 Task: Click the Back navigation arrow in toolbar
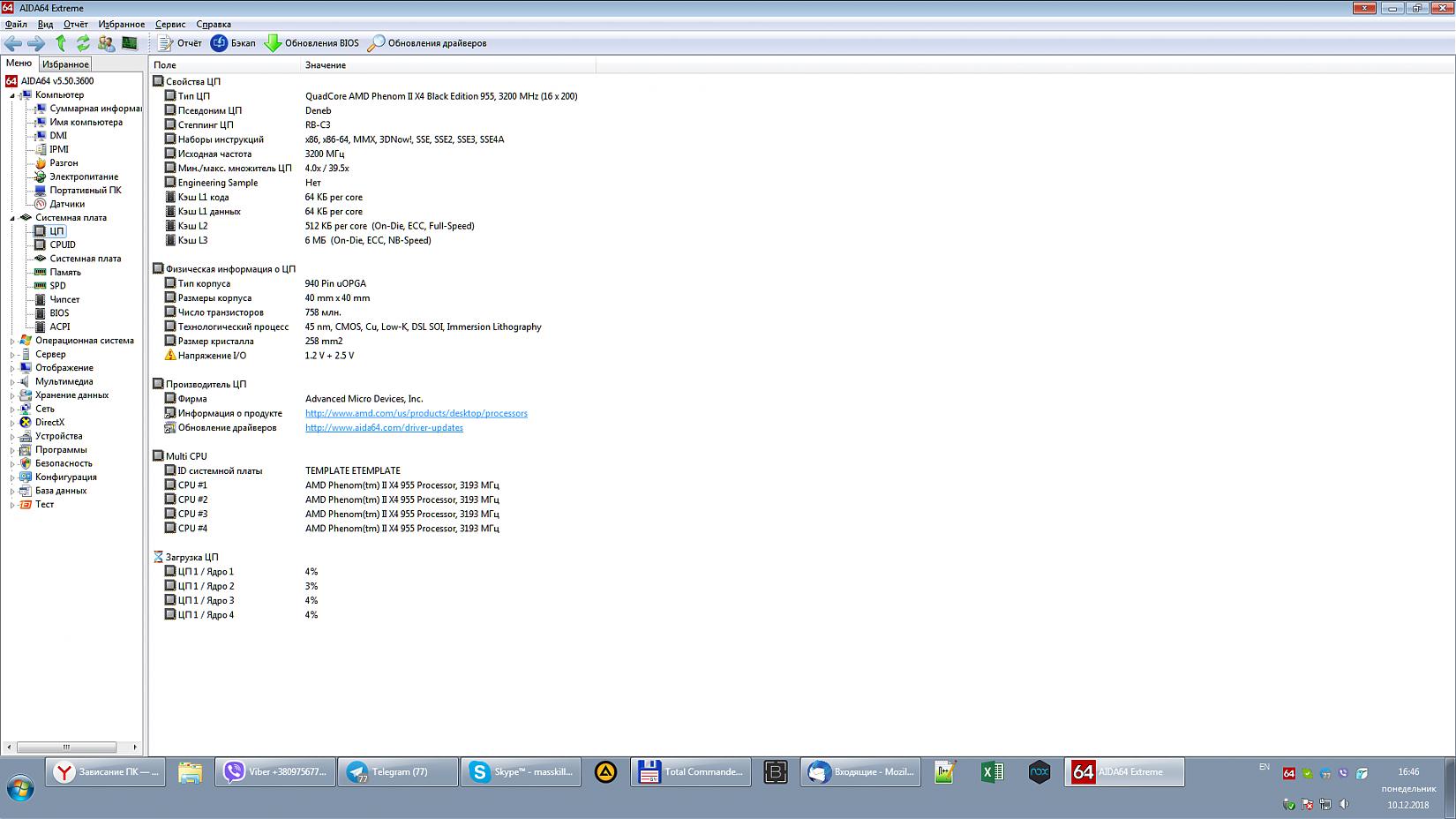pos(13,43)
